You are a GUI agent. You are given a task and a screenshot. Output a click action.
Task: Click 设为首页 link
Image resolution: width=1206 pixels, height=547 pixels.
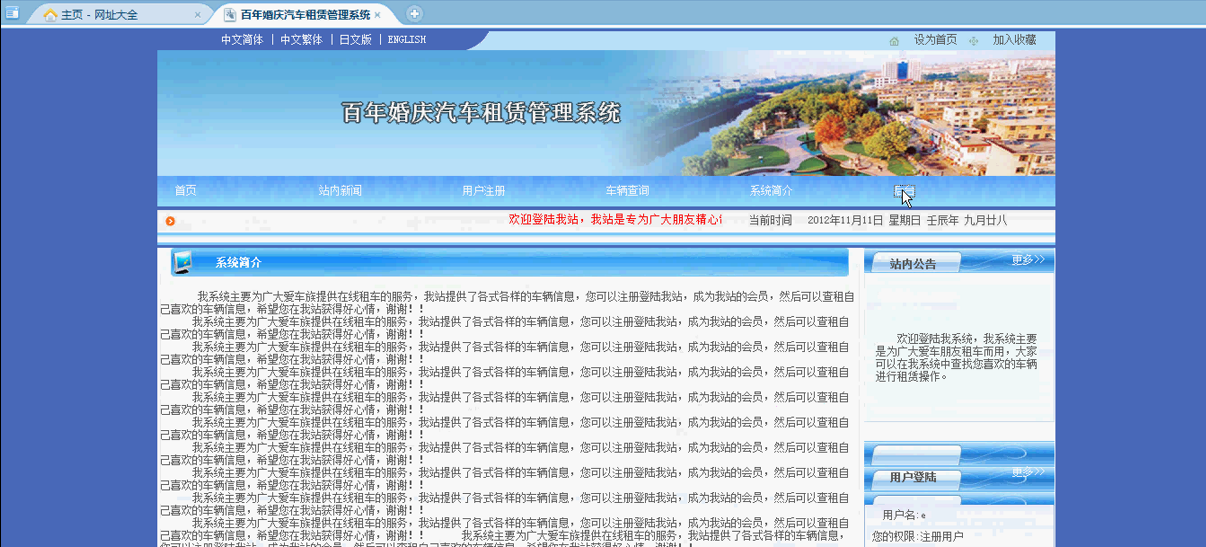935,40
